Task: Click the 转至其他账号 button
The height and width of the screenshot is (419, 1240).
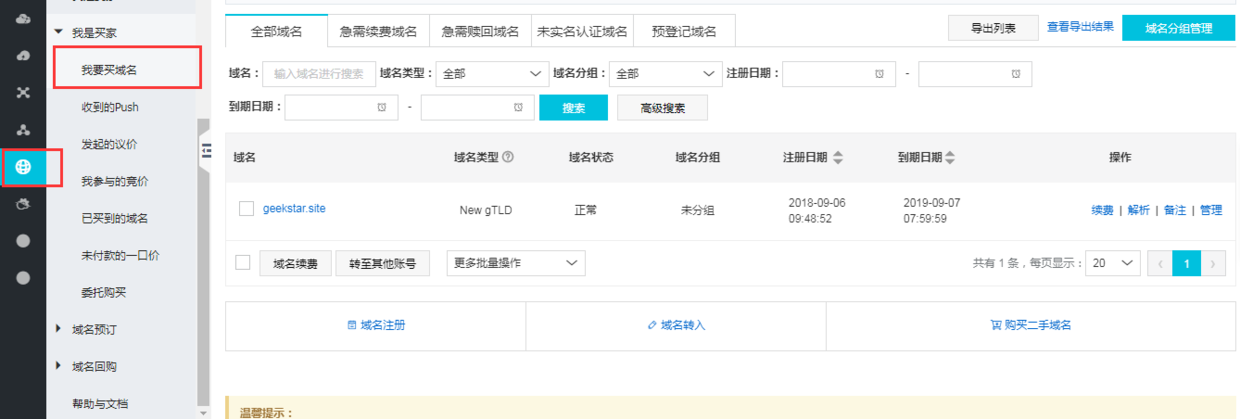Action: click(x=382, y=264)
